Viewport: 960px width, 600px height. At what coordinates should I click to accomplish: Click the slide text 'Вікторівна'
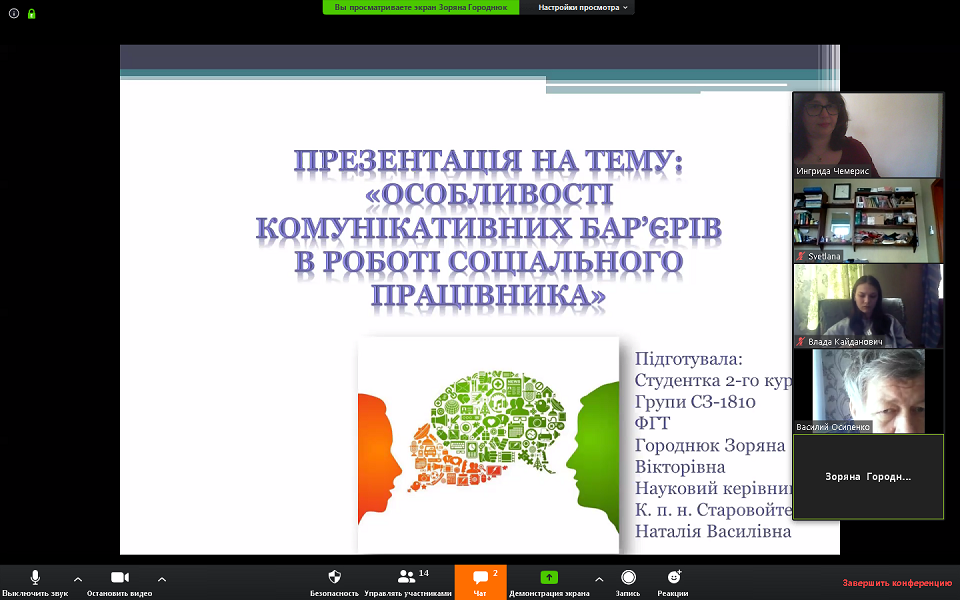680,467
